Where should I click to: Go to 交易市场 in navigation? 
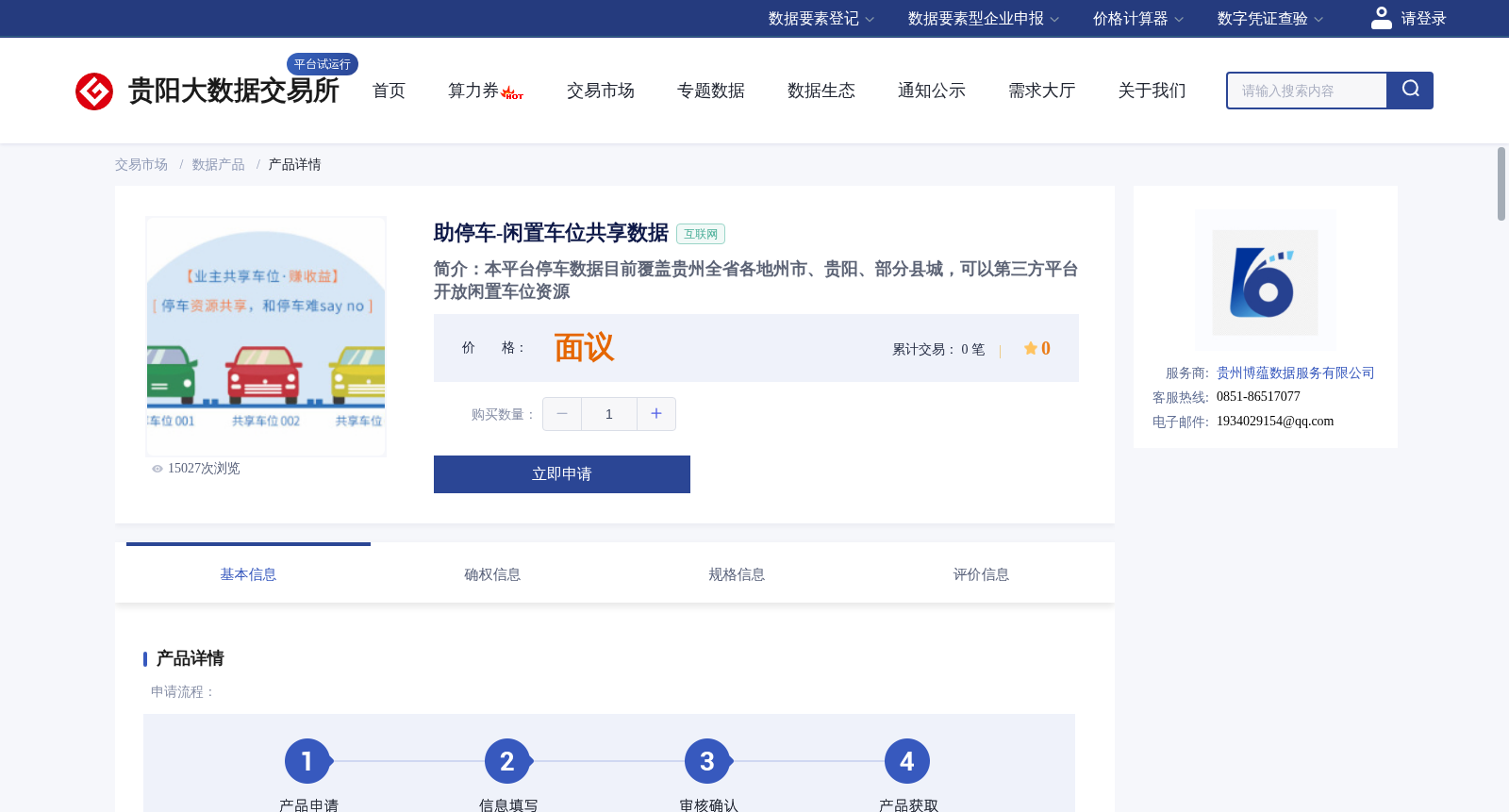(x=601, y=91)
